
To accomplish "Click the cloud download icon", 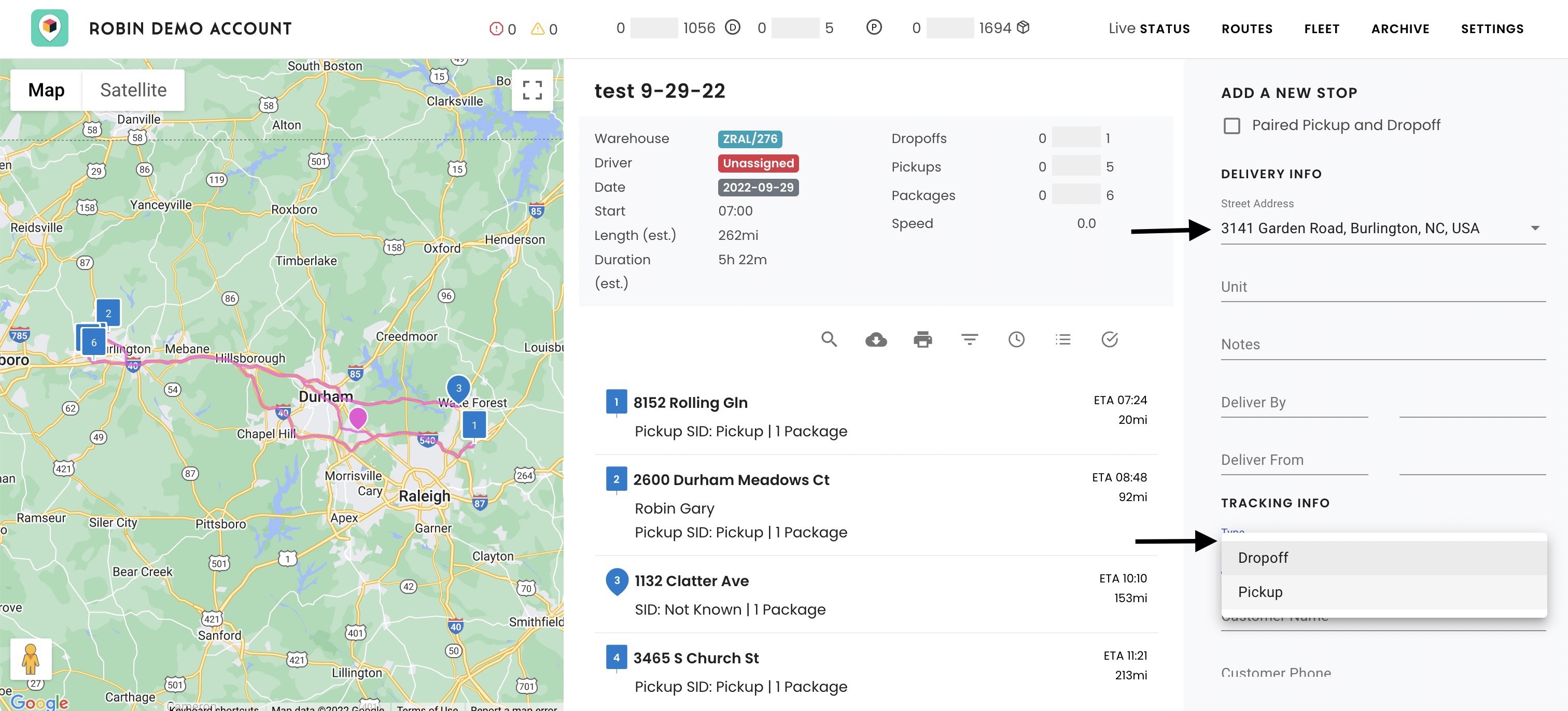I will pos(875,339).
